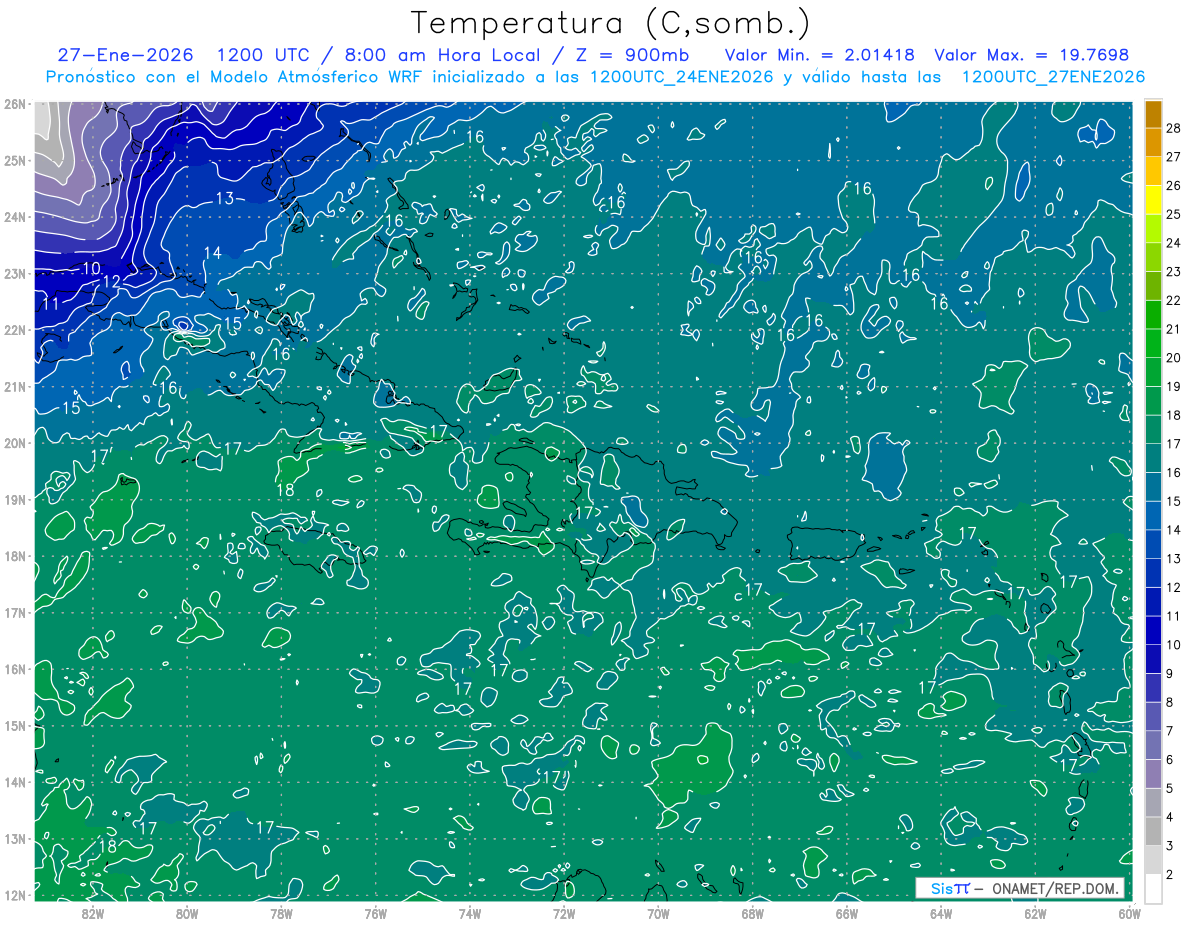Click the 66W longitude axis label
The width and height of the screenshot is (1200, 927).
click(x=846, y=914)
